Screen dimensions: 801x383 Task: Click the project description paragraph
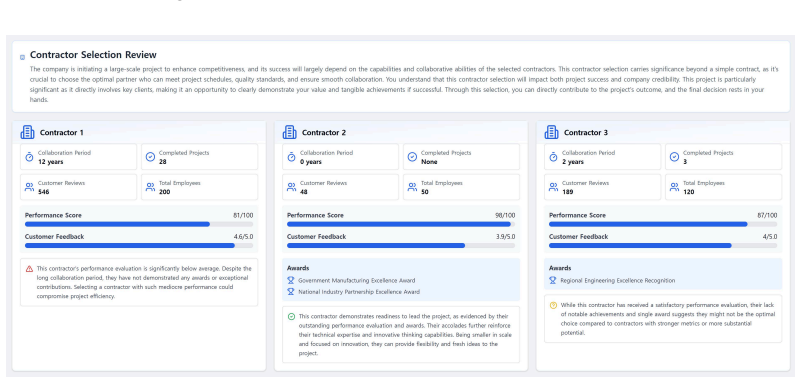[404, 84]
